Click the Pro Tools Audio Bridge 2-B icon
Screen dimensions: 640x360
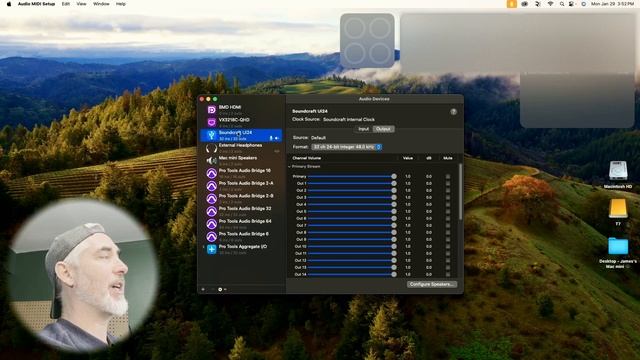pyautogui.click(x=211, y=198)
